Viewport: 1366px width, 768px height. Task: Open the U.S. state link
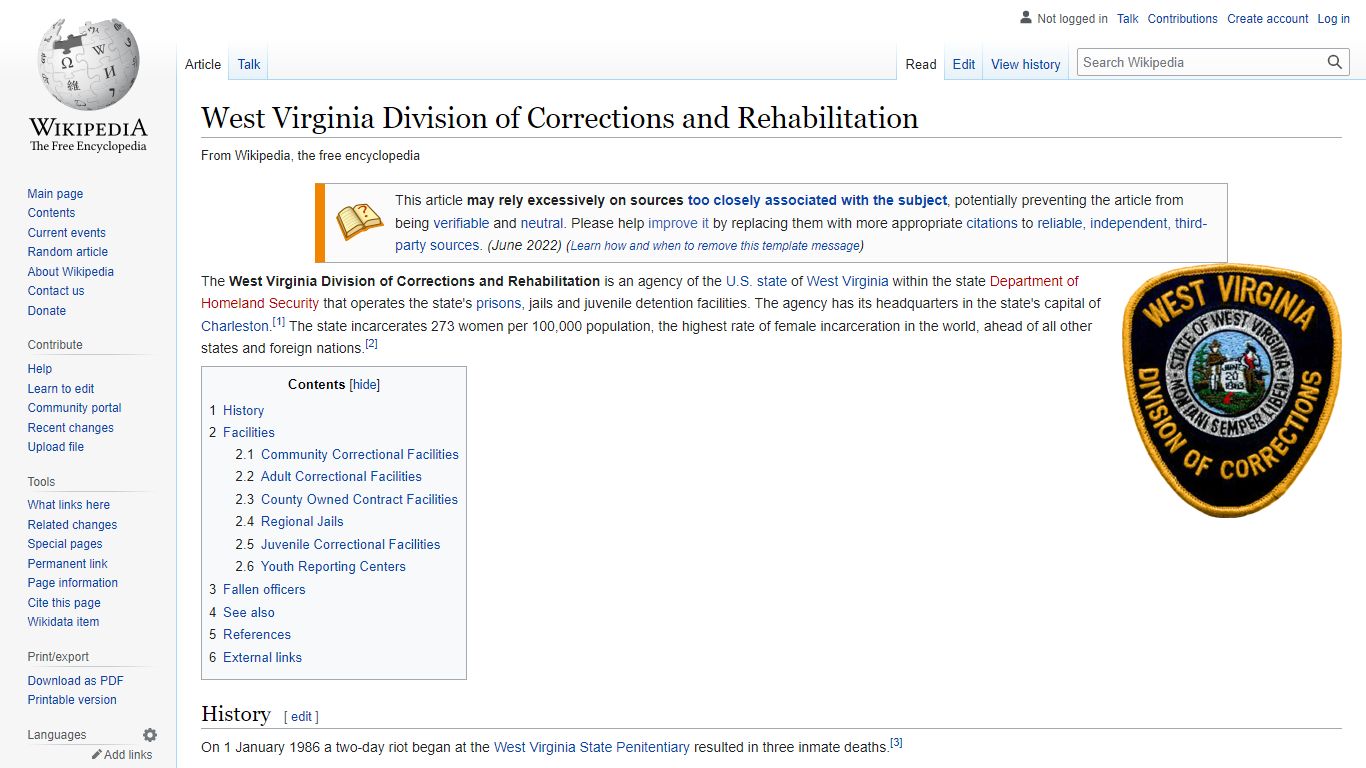[756, 281]
